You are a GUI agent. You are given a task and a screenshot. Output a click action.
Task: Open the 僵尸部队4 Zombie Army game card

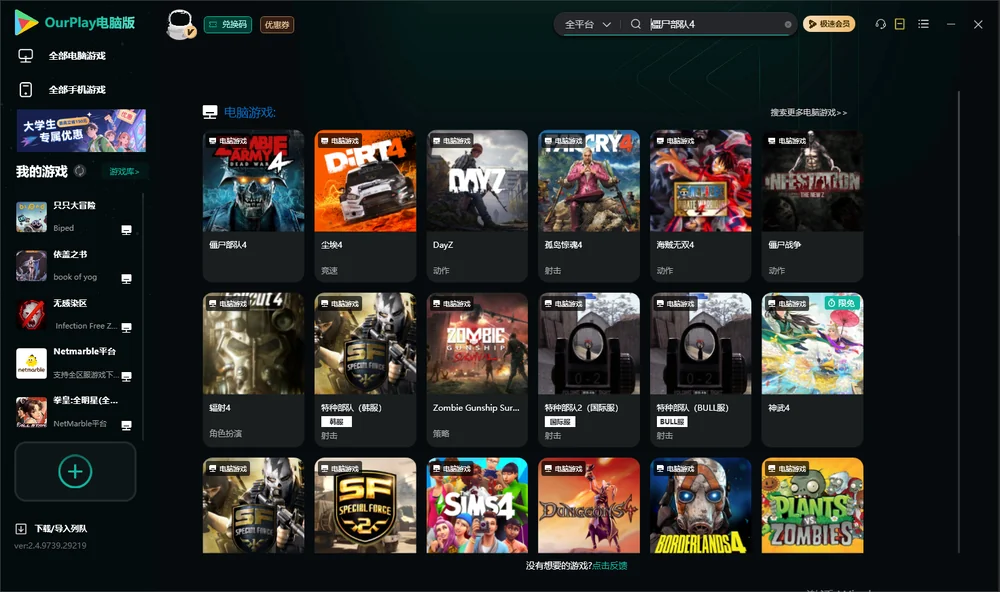253,205
